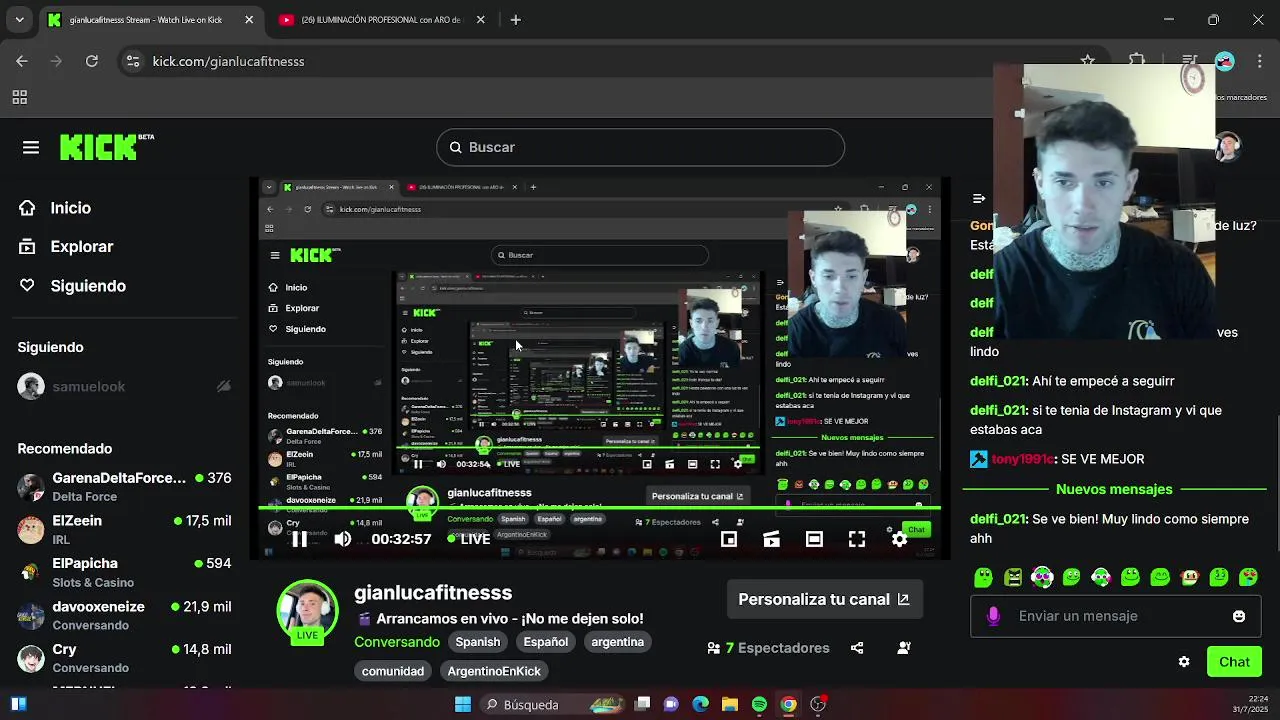This screenshot has height=720, width=1280.
Task: Click the last heart-eyes emote
Action: pyautogui.click(x=1248, y=577)
